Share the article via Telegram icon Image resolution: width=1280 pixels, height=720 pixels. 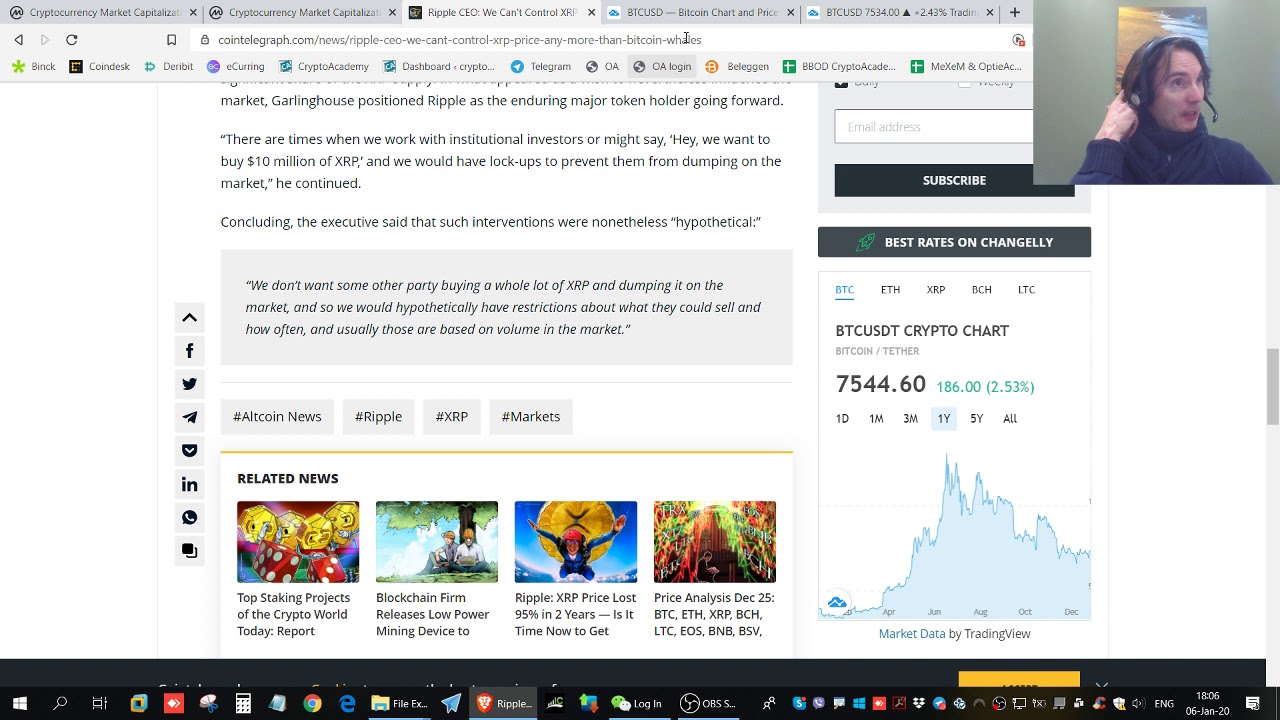(x=189, y=417)
